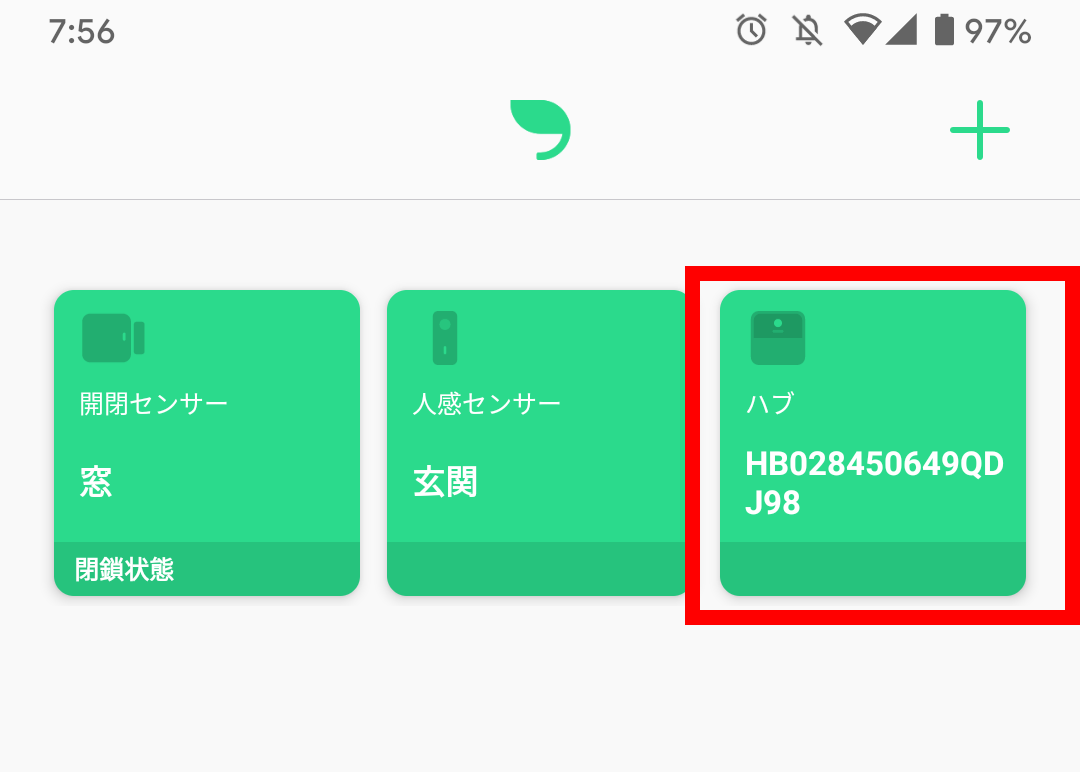Select the ハブ label

pos(770,403)
